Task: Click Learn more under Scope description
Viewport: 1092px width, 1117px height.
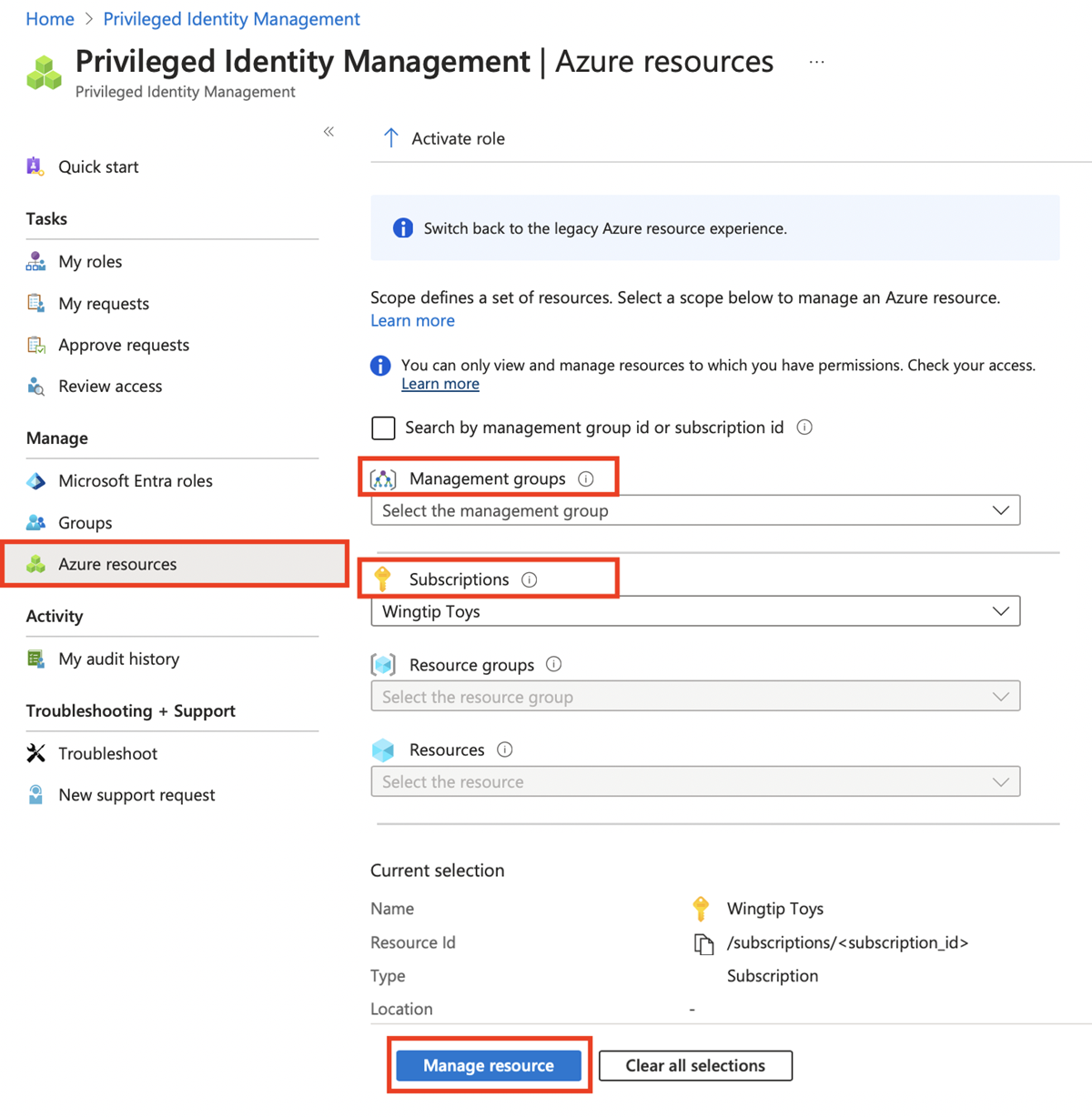Action: coord(412,320)
